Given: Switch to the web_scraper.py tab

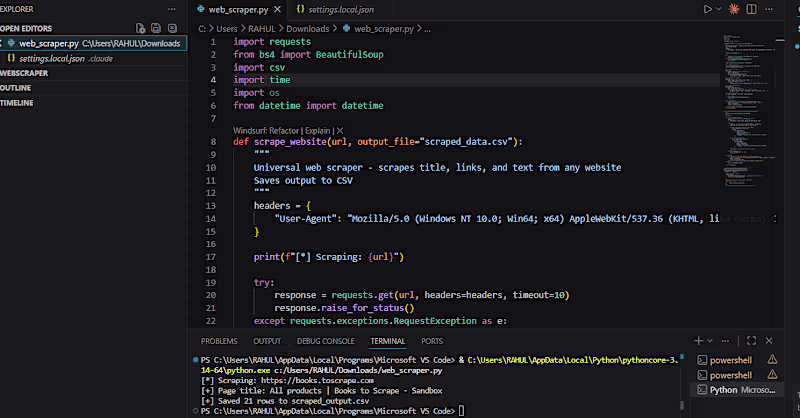Looking at the screenshot, I should coord(239,9).
